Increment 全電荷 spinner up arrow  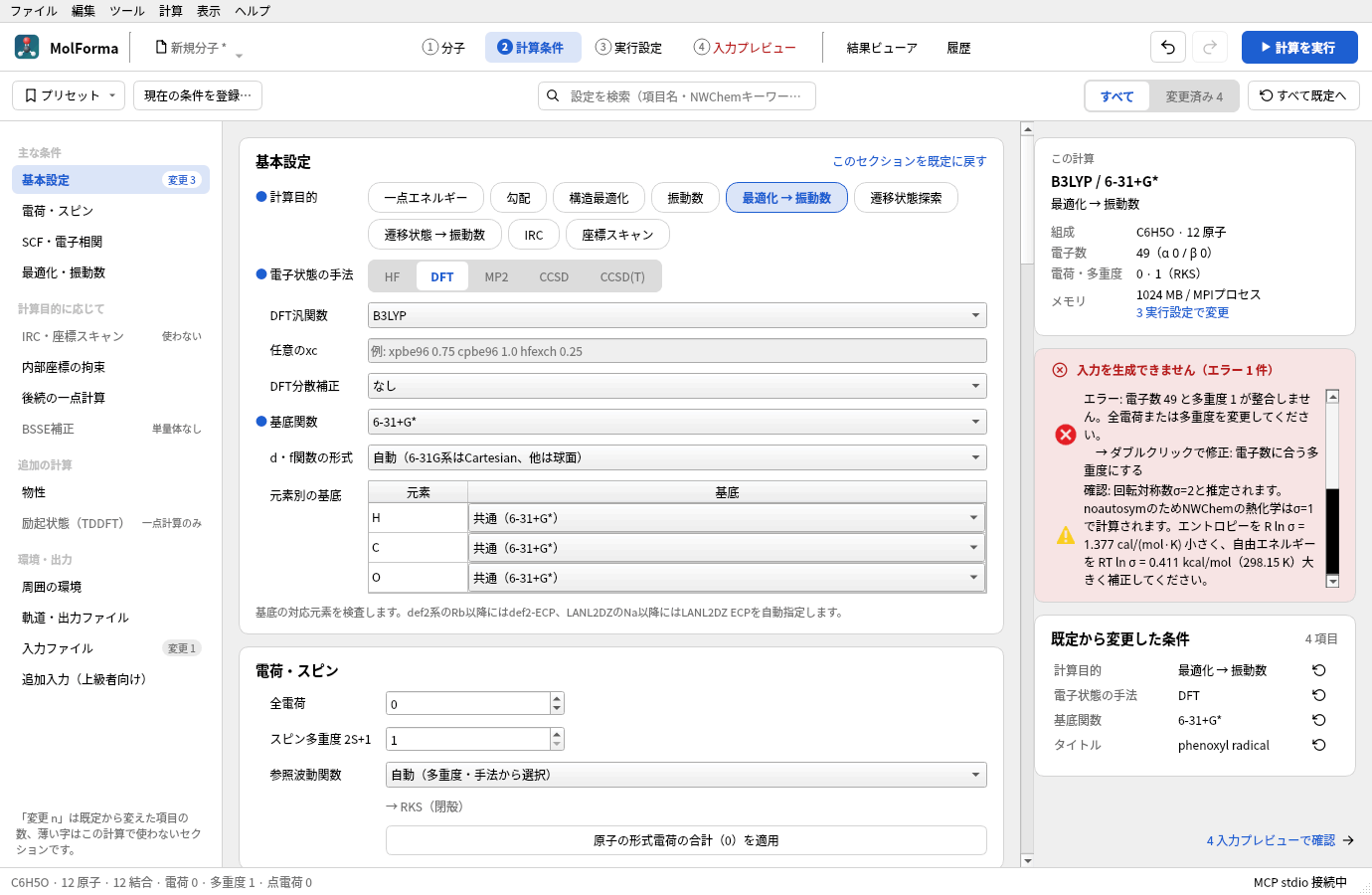(x=557, y=698)
